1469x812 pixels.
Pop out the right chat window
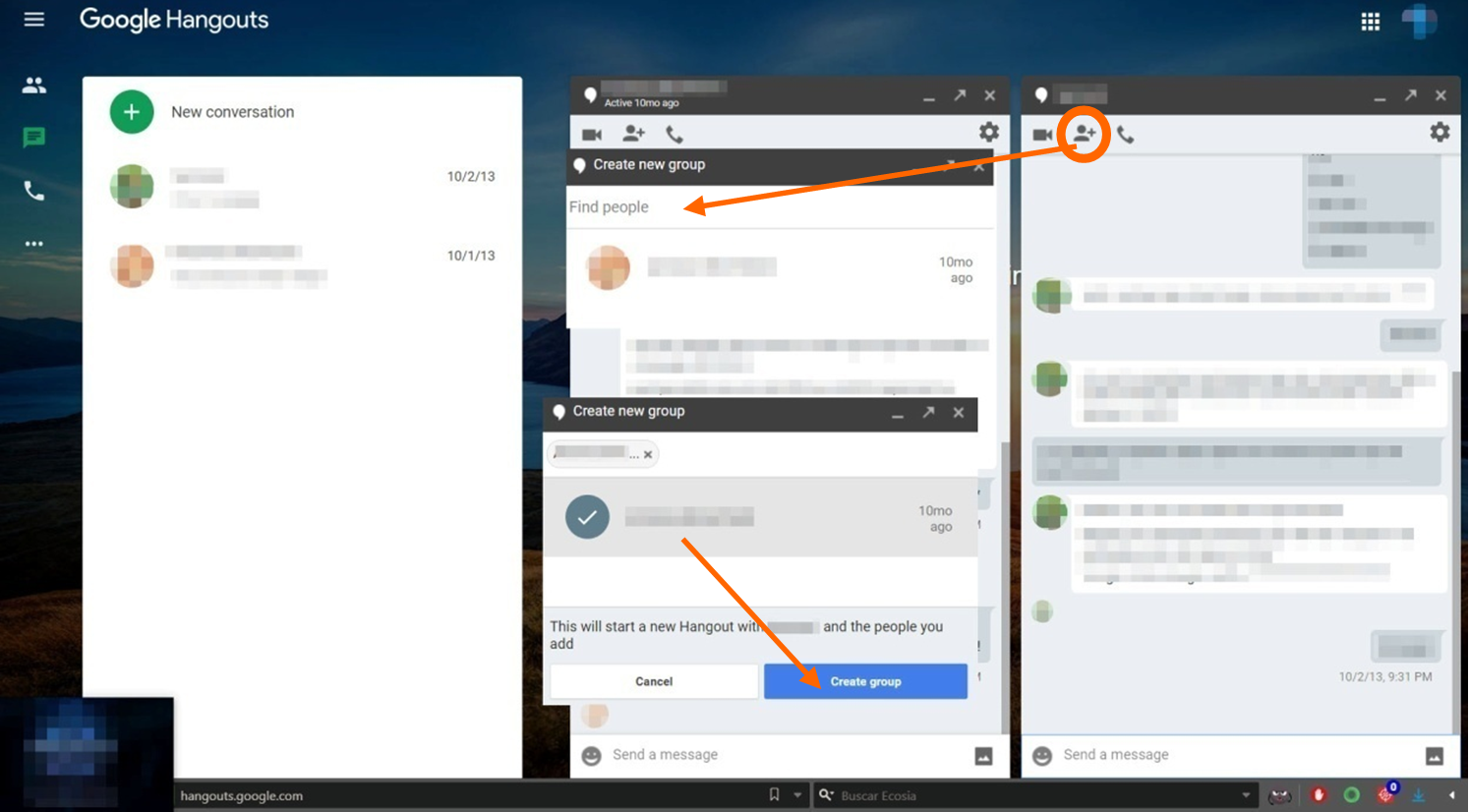click(x=1411, y=95)
